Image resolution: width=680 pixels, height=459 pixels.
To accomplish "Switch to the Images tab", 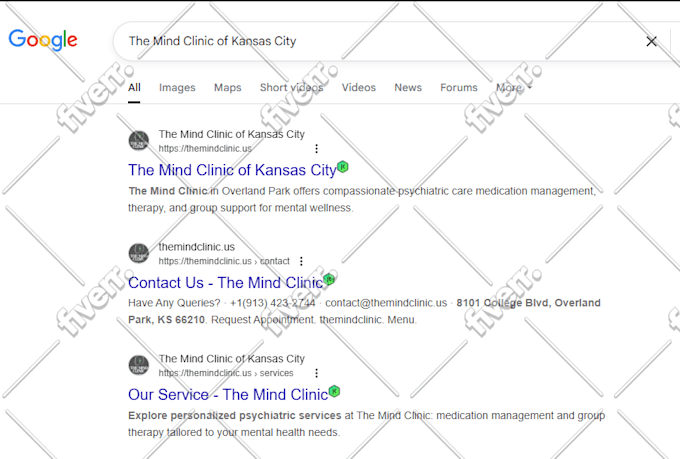I will point(177,88).
